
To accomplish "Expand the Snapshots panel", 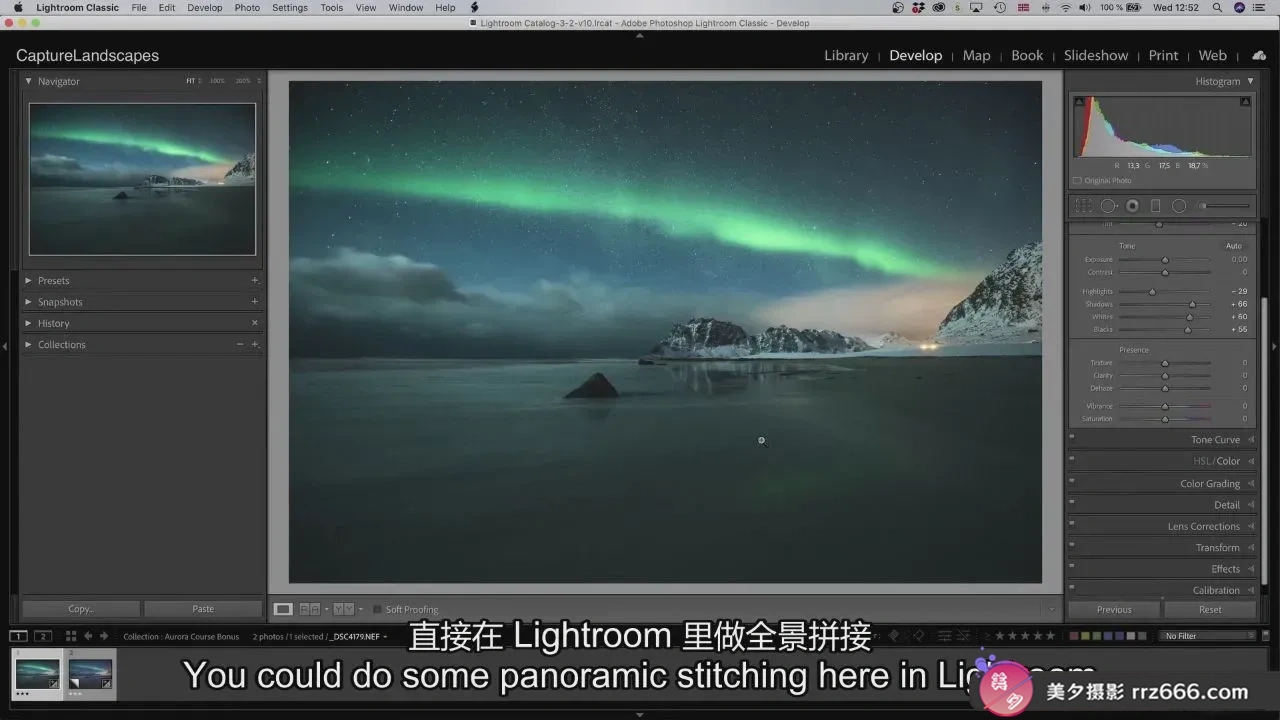I will coord(28,302).
